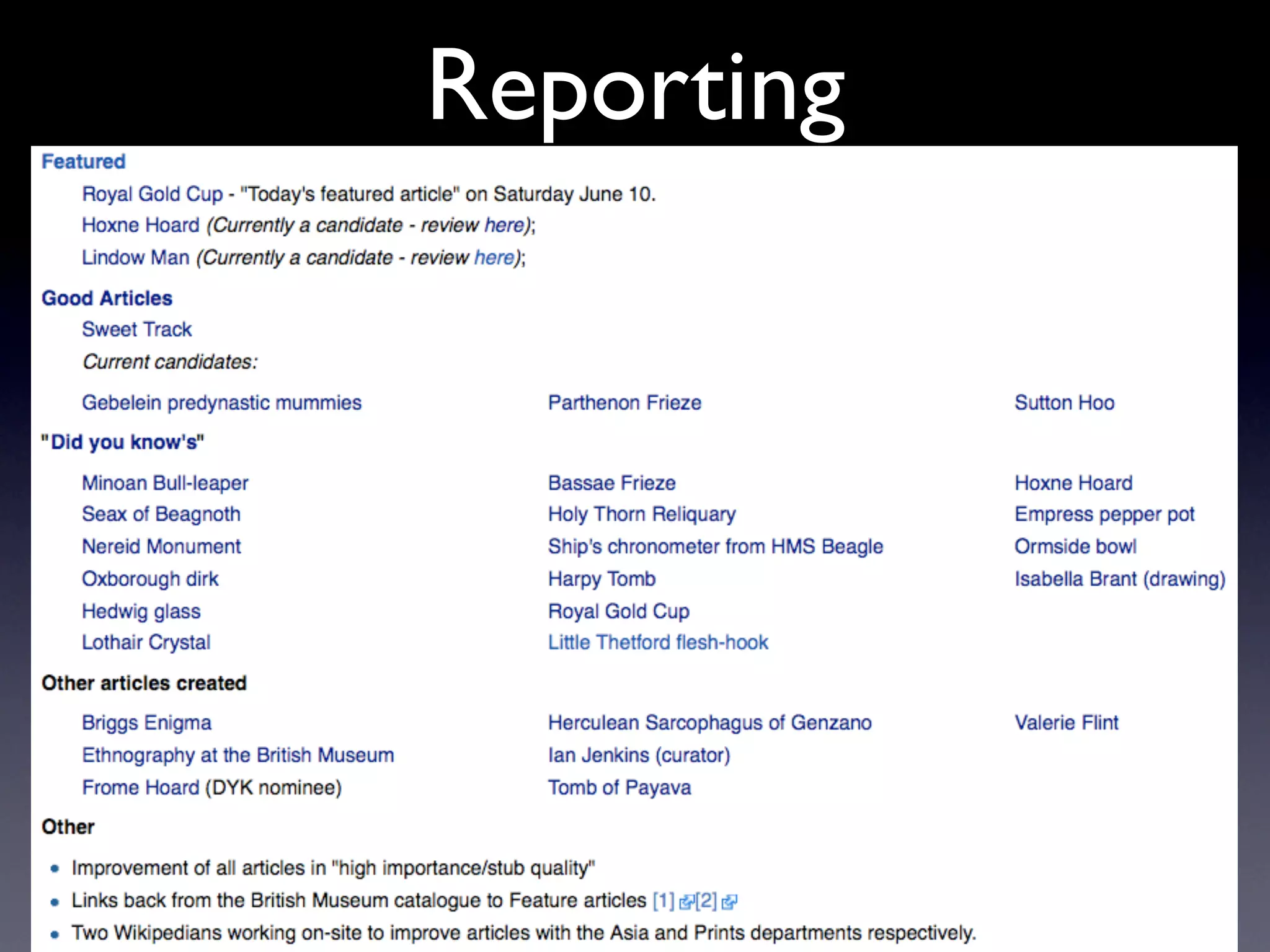Open the Nereid Monument link

tap(161, 547)
